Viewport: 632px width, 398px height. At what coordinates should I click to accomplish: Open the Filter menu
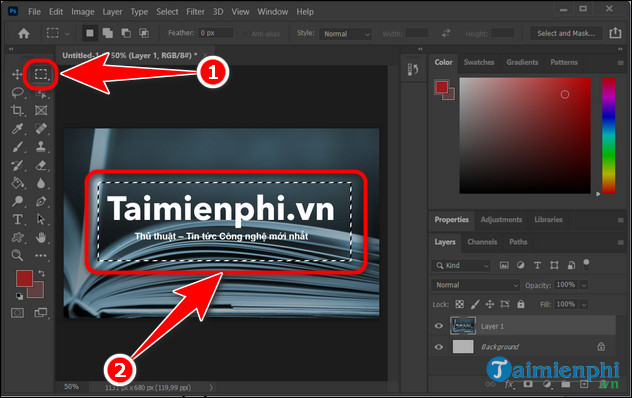[x=195, y=12]
